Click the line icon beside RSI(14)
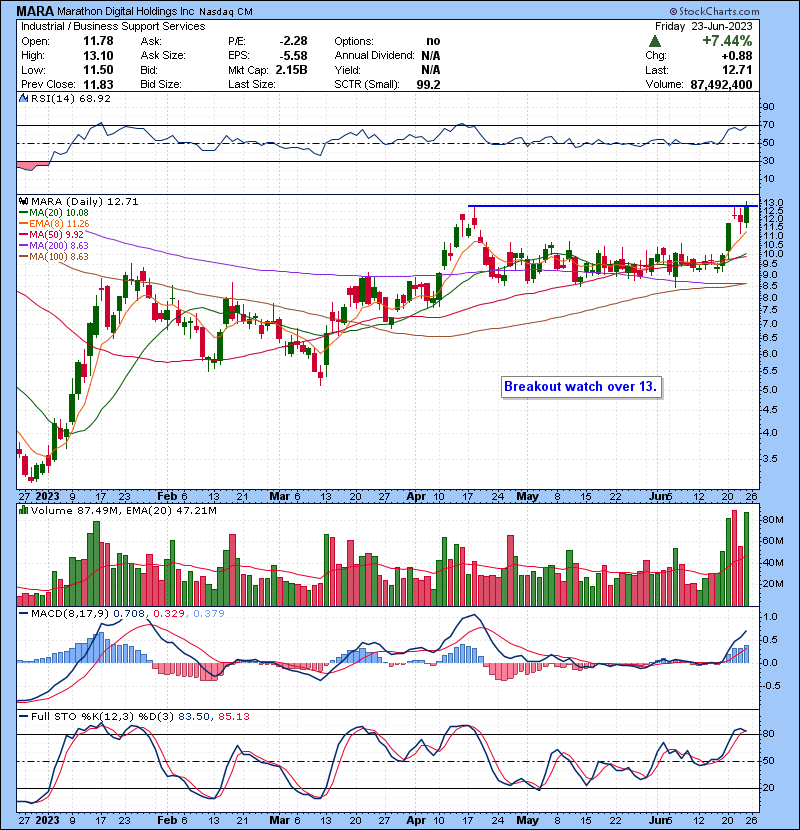The height and width of the screenshot is (830, 800). [23, 98]
